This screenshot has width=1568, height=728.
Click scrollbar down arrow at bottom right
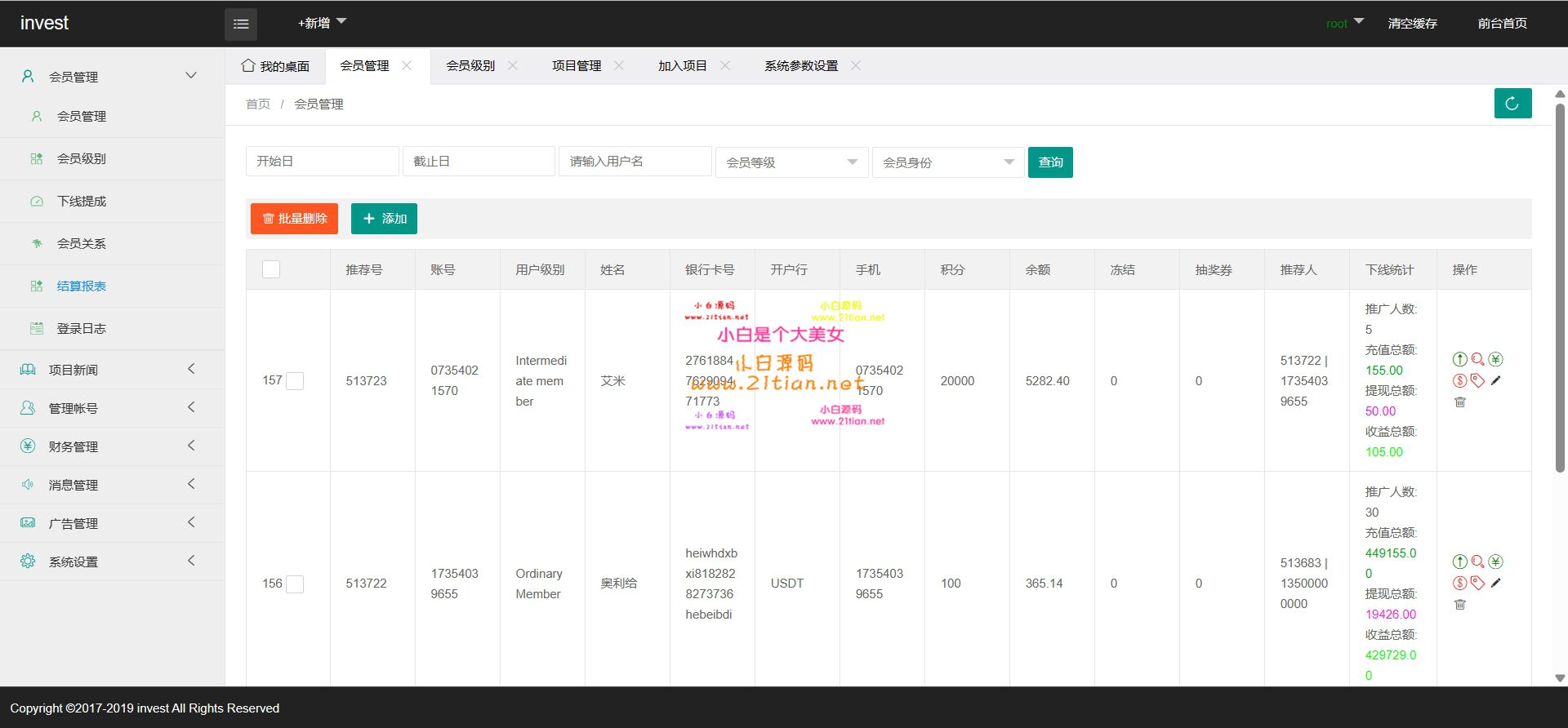point(1560,678)
